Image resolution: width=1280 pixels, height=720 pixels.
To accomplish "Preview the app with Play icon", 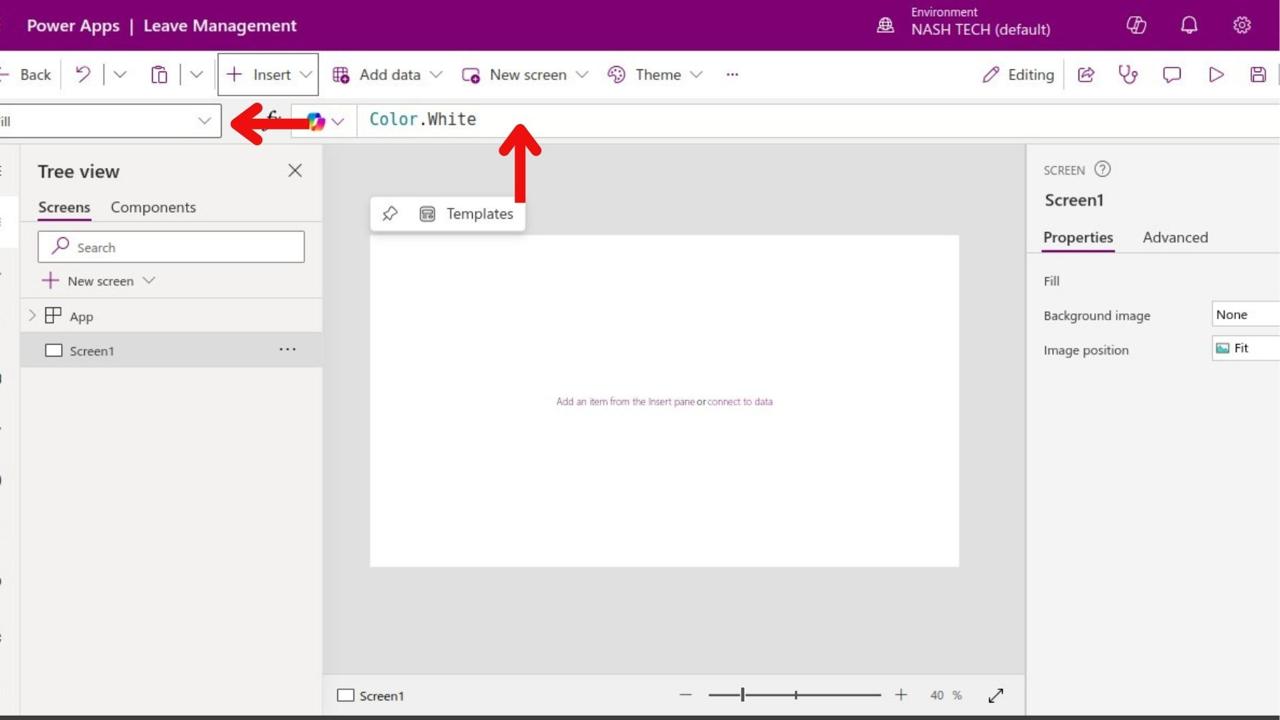I will 1216,75.
